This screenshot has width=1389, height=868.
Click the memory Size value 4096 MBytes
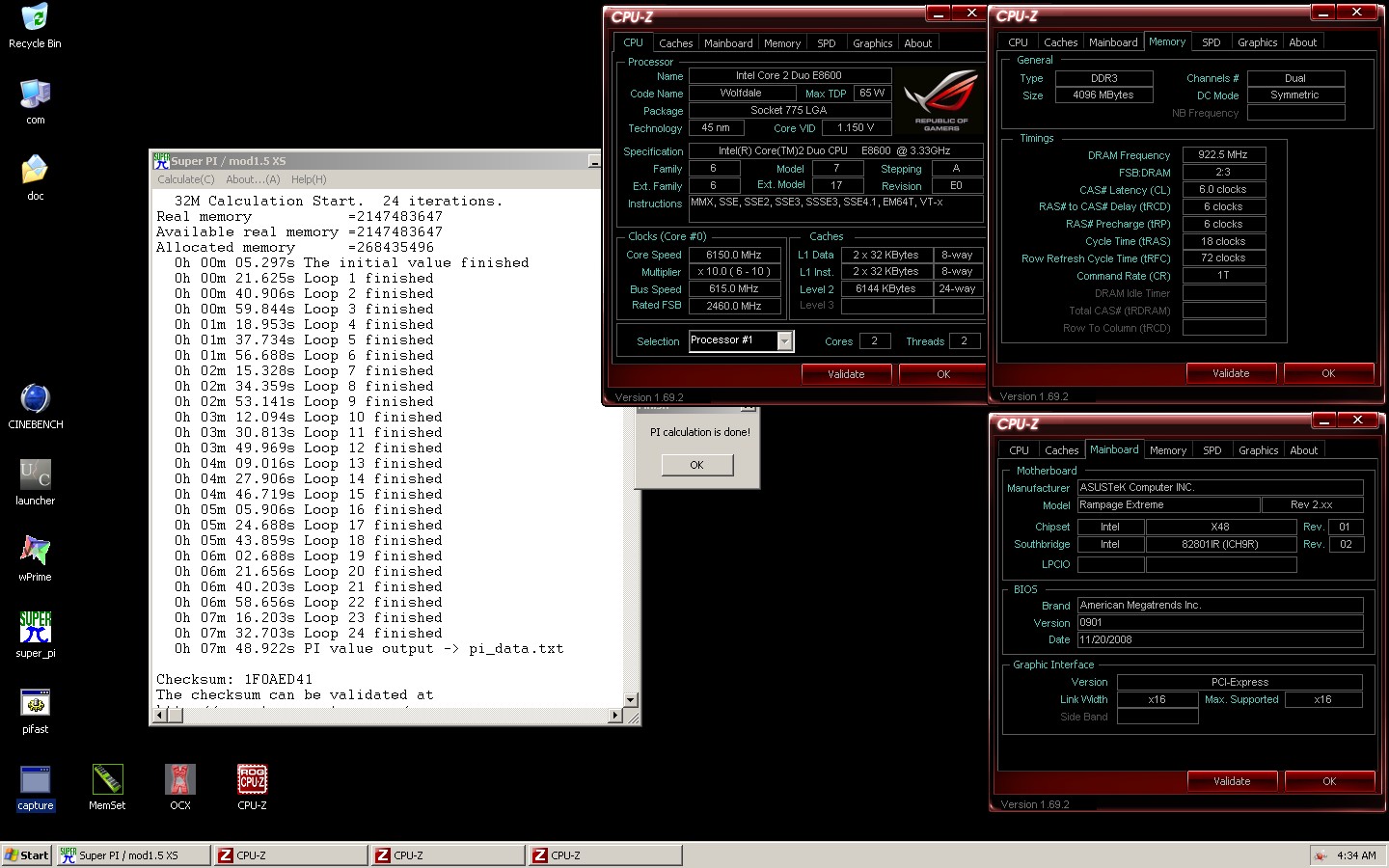pos(1103,95)
